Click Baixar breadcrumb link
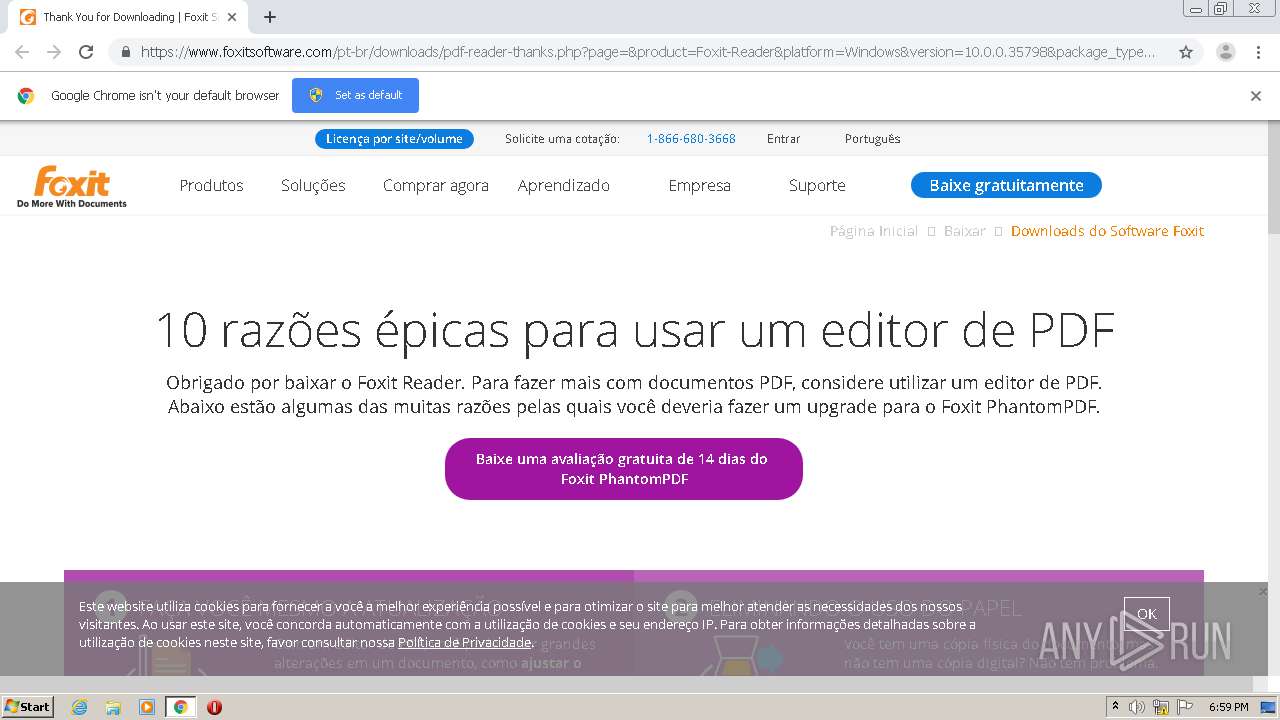1280x720 pixels. click(x=964, y=231)
